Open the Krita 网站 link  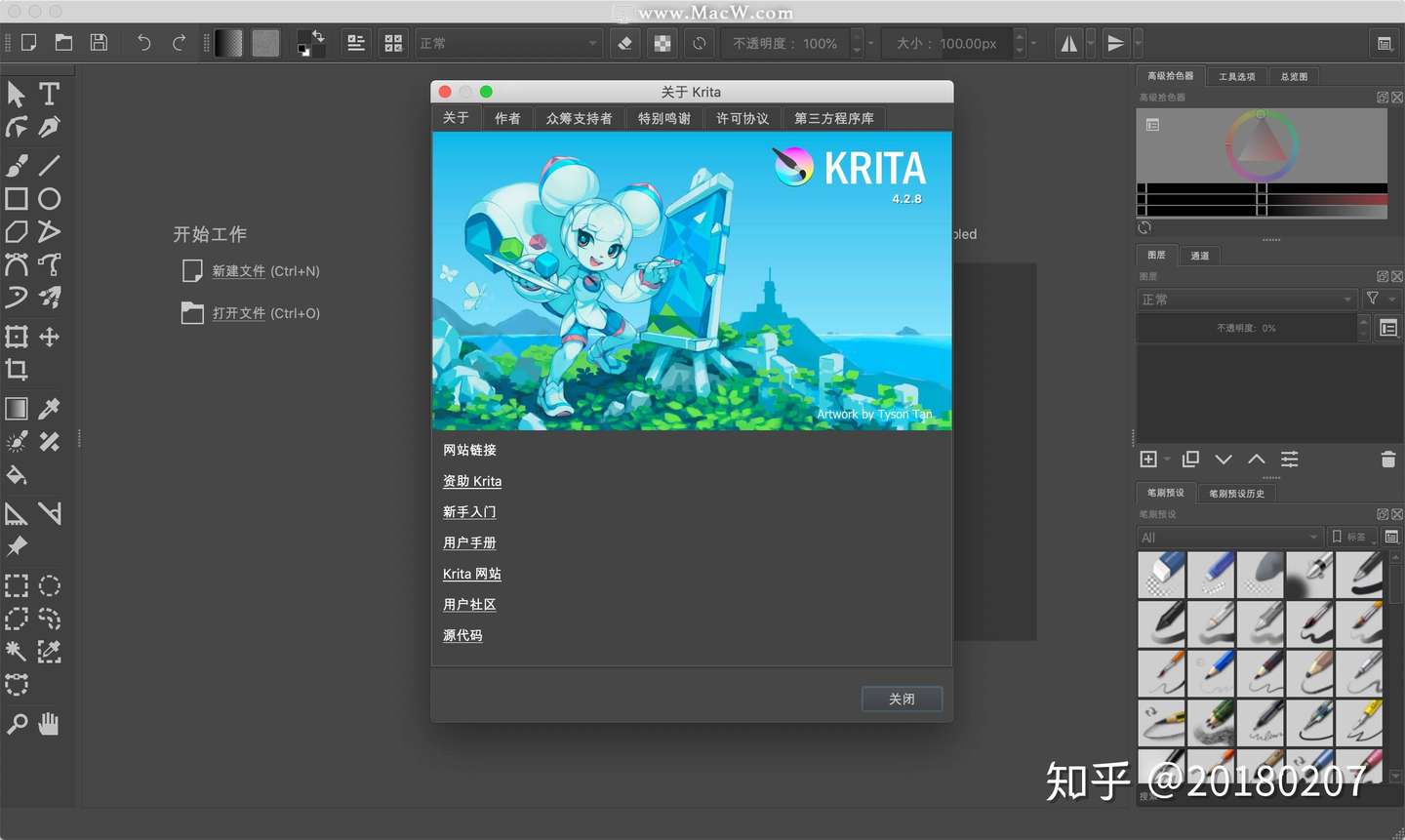click(x=472, y=574)
